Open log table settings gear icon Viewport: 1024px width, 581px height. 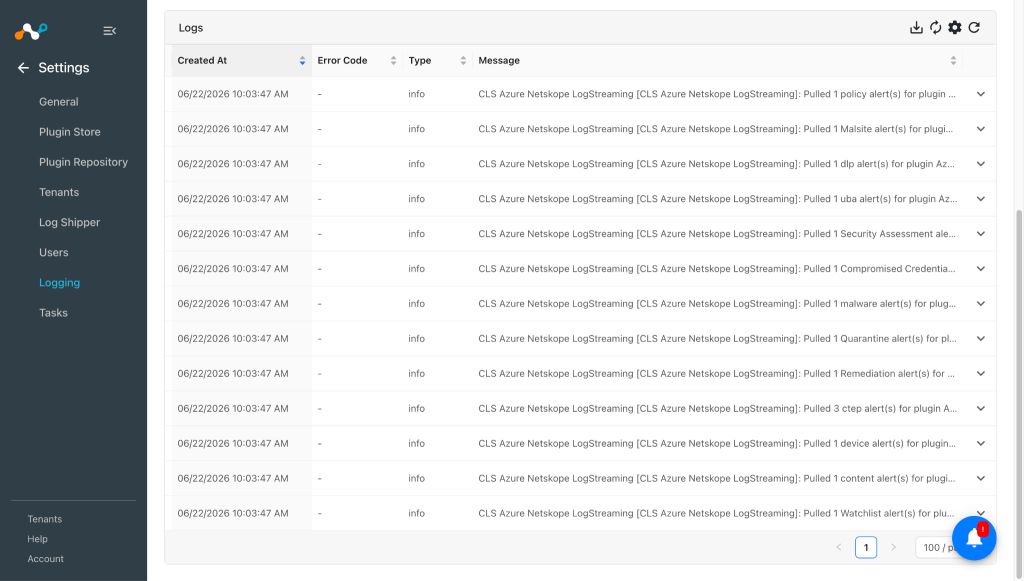coord(955,27)
